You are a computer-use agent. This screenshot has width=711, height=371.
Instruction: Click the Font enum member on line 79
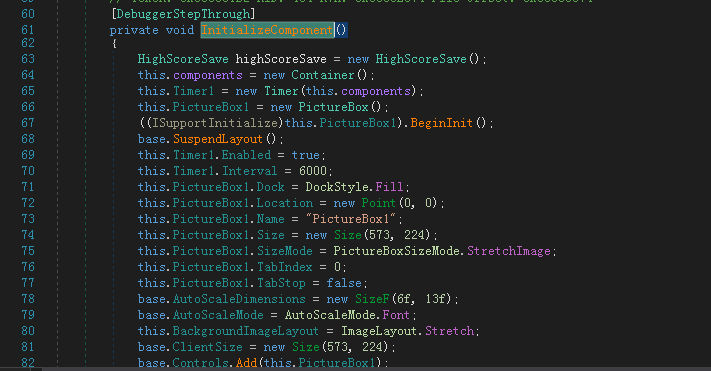396,315
